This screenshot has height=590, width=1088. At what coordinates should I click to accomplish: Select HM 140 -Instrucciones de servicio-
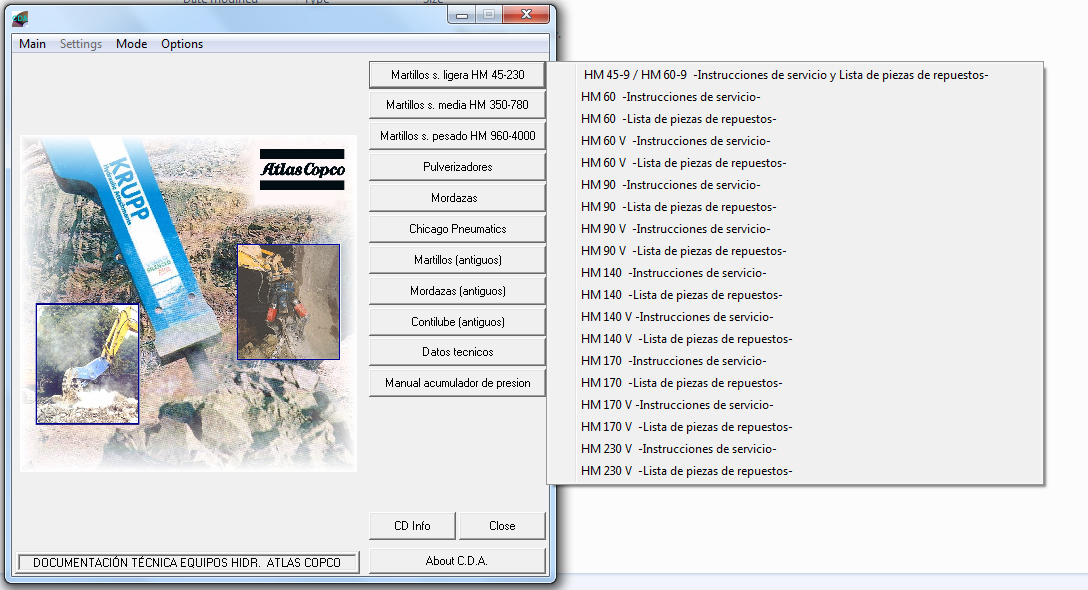pyautogui.click(x=795, y=273)
